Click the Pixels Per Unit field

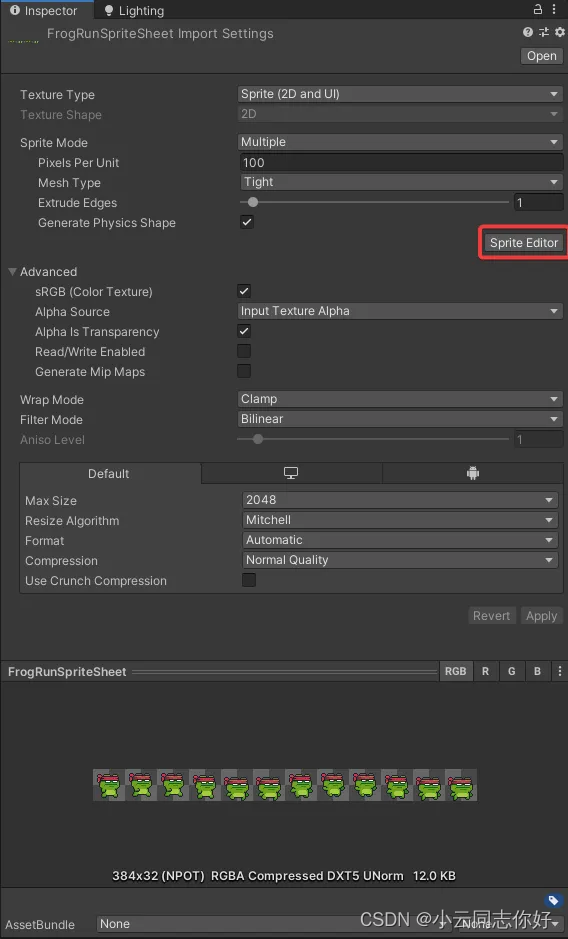[x=401, y=162]
